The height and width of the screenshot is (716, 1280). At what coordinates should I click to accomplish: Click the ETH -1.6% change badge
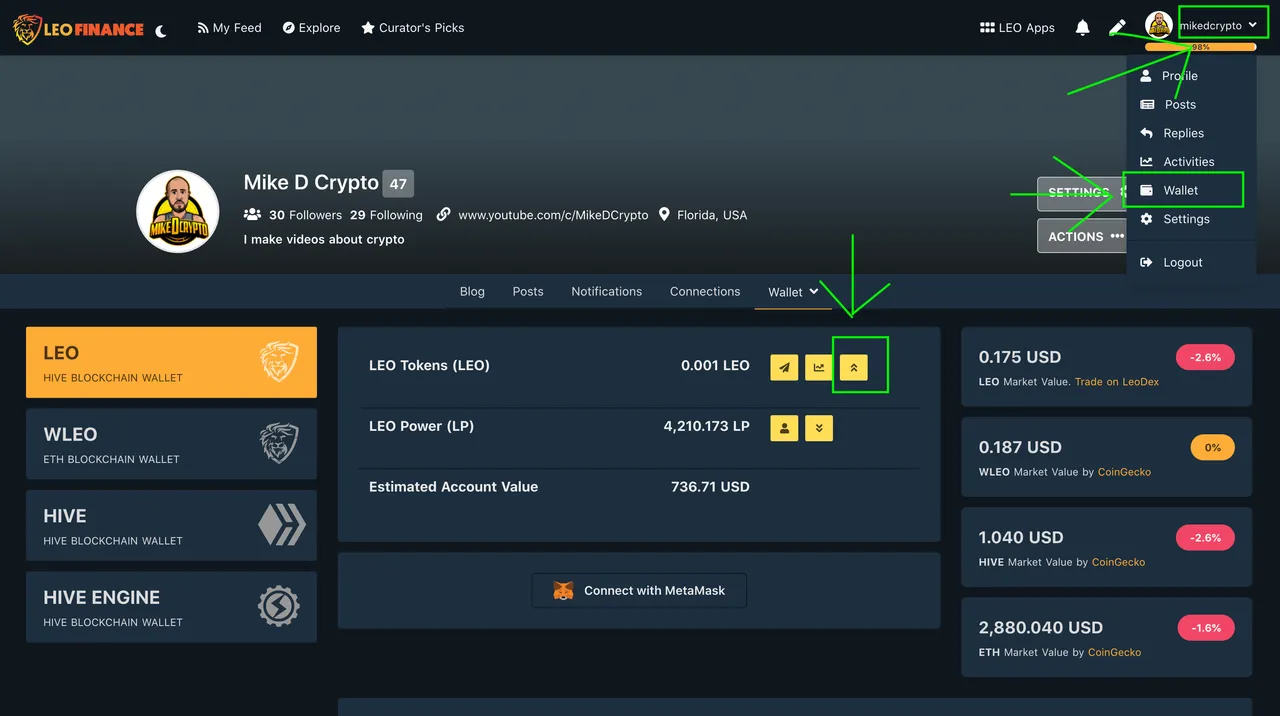click(x=1206, y=628)
